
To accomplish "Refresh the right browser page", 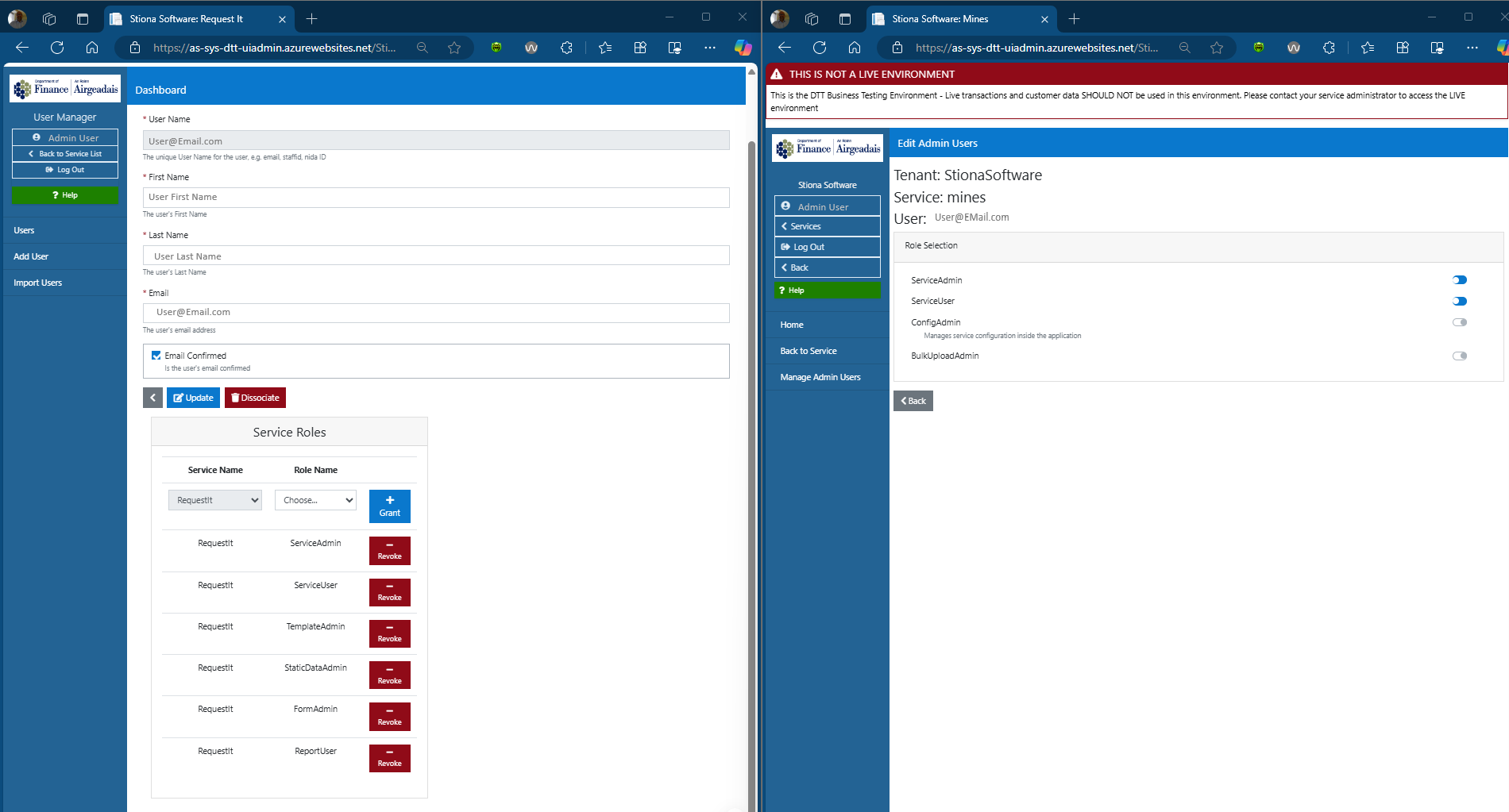I will (820, 48).
